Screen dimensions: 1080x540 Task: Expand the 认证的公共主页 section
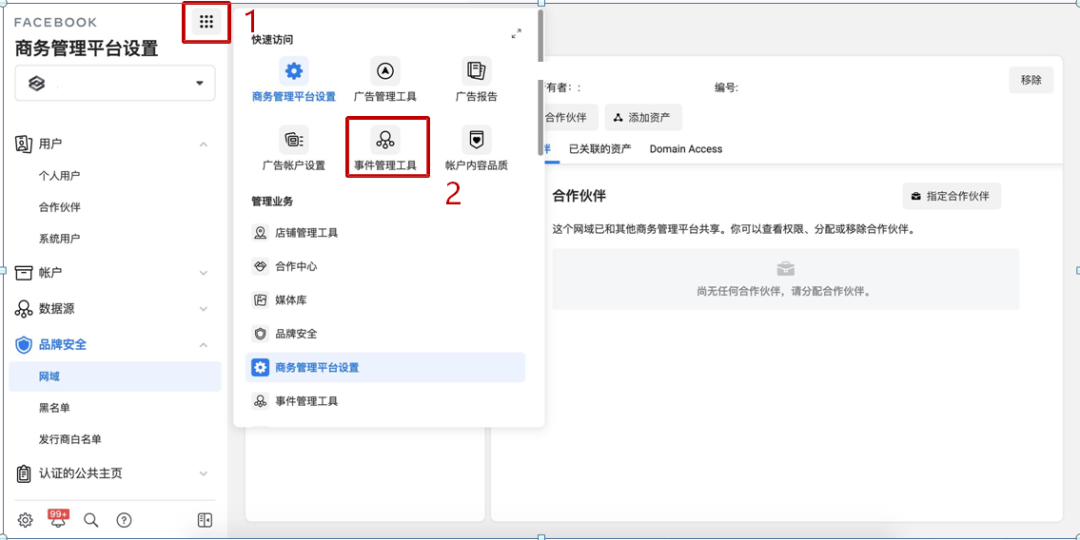(x=203, y=473)
